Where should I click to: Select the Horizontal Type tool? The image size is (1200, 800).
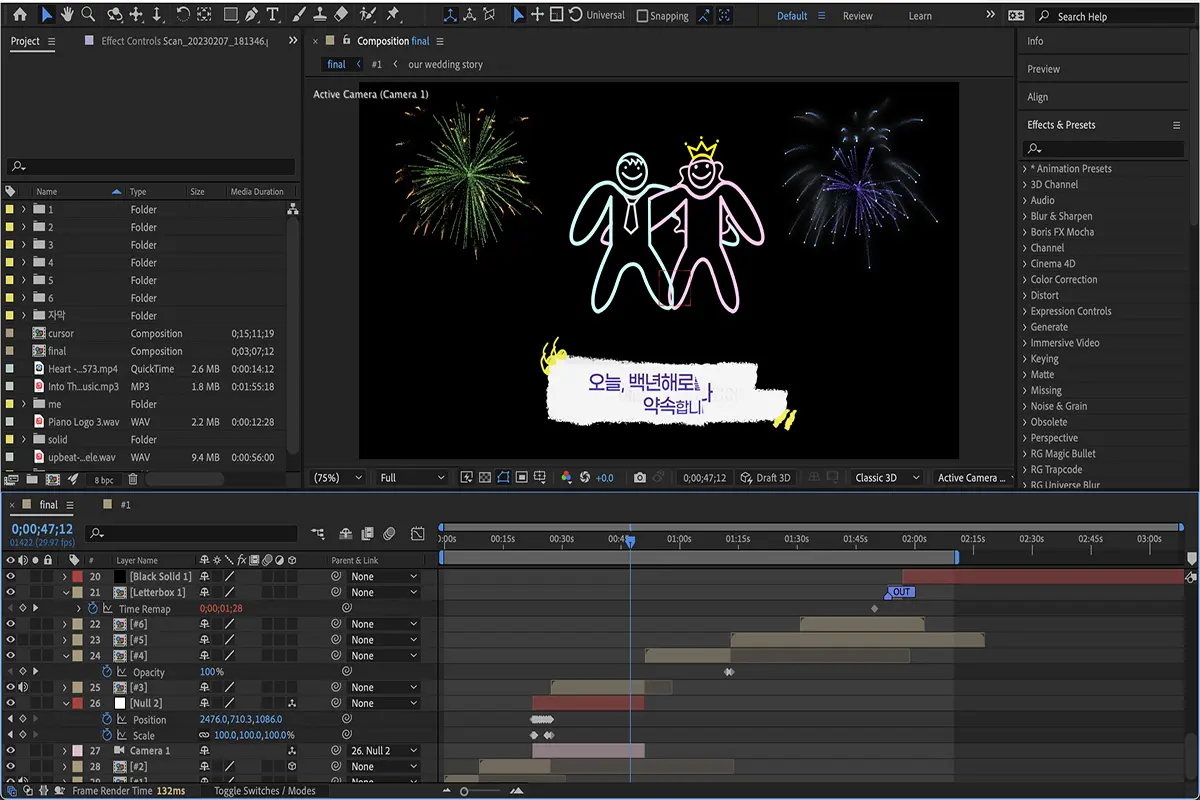click(272, 15)
